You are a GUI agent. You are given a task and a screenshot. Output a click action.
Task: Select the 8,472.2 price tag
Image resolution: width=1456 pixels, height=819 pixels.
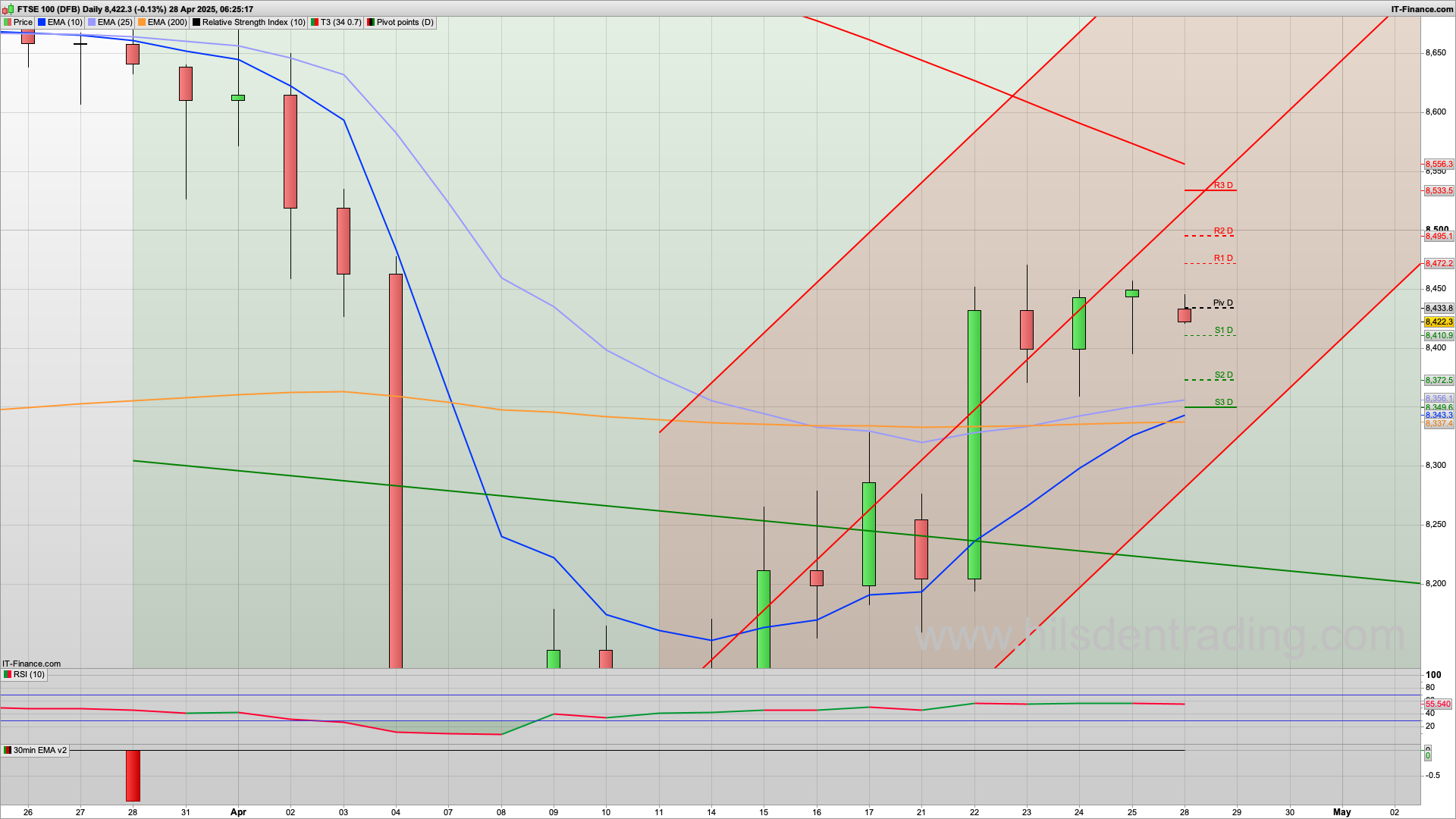[x=1439, y=263]
